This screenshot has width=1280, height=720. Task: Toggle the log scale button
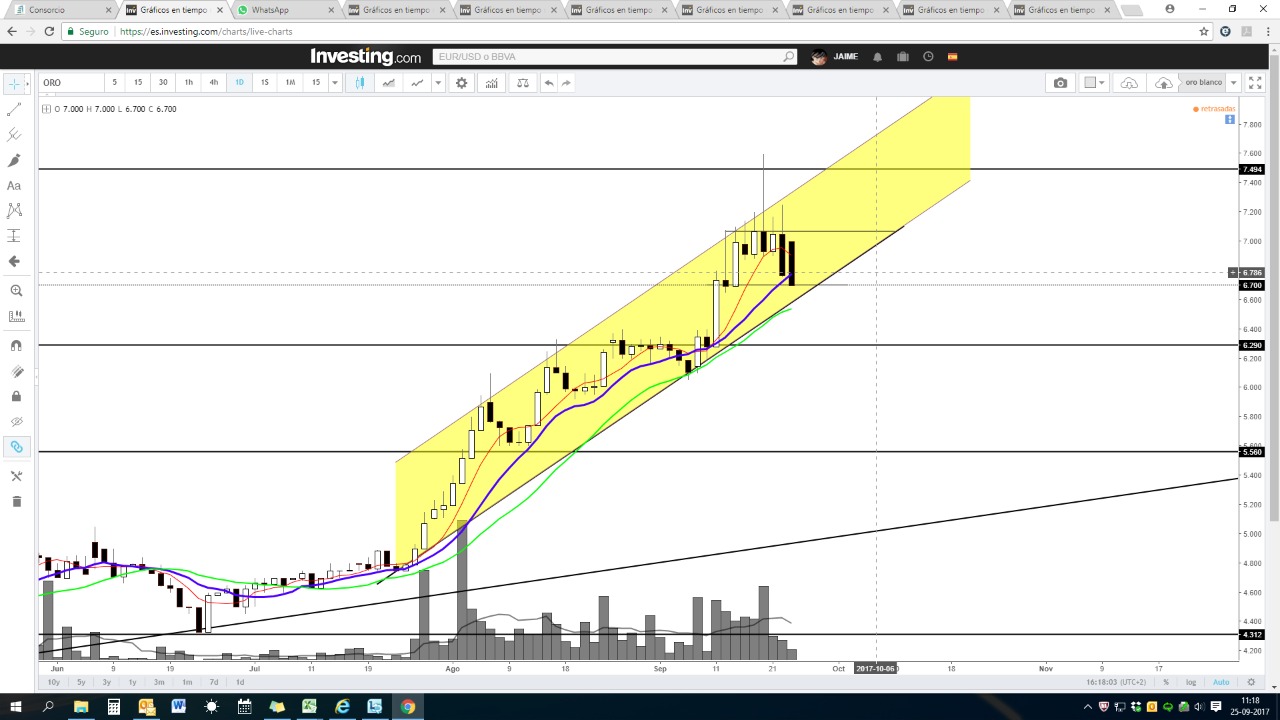tap(1190, 682)
